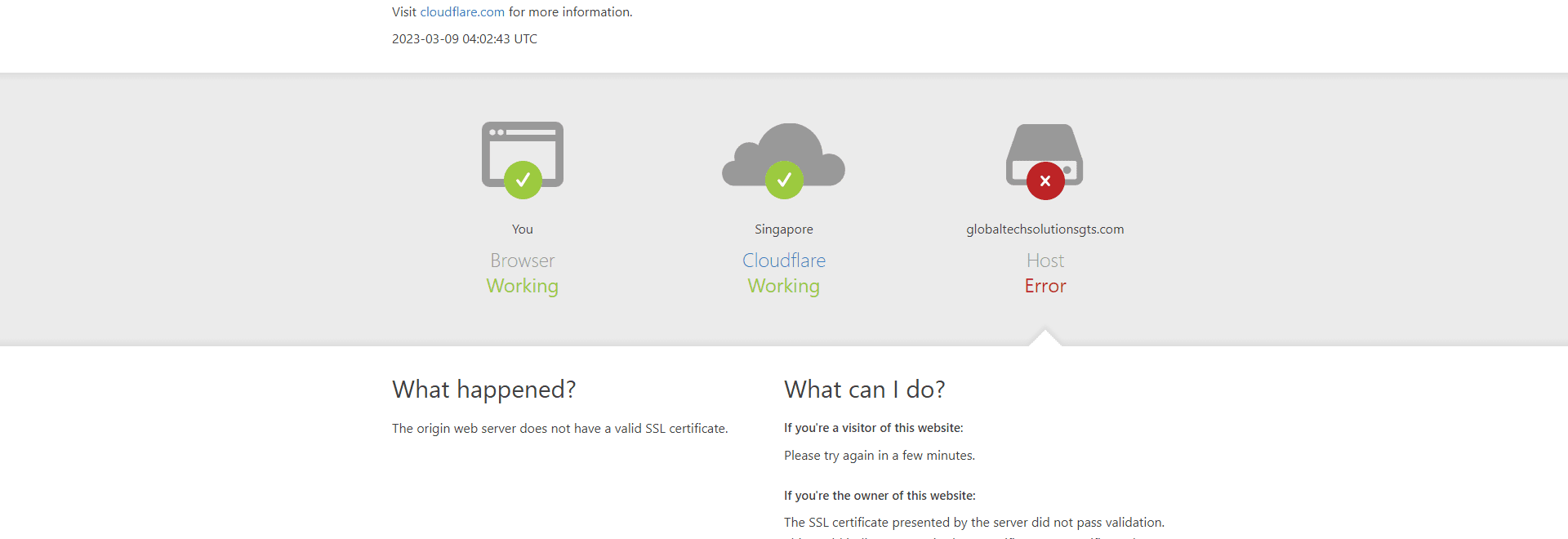Click the 'Browser' label
This screenshot has height=539, width=1568.
click(523, 261)
